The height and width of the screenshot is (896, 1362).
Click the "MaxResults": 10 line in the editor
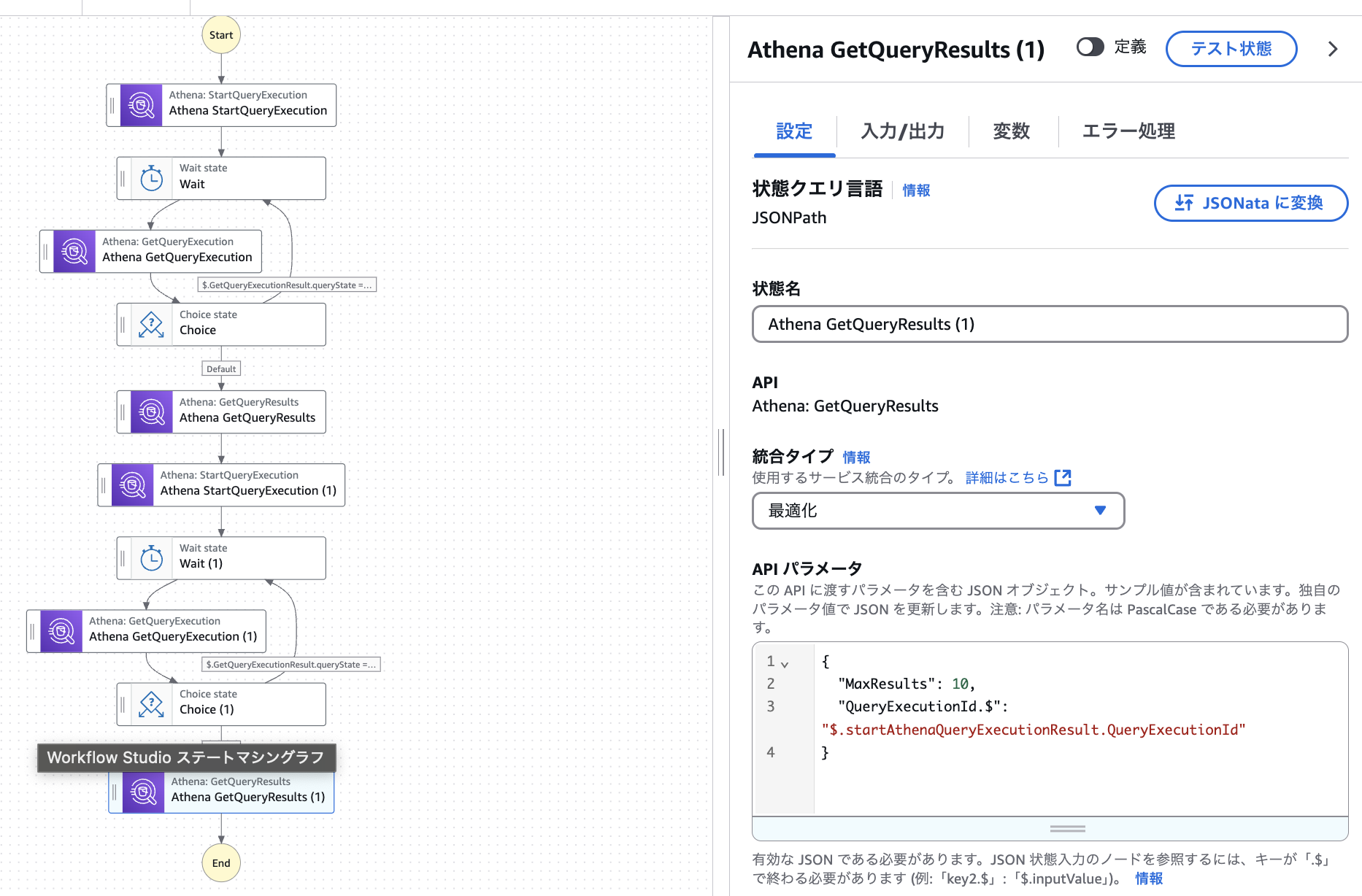tap(907, 684)
